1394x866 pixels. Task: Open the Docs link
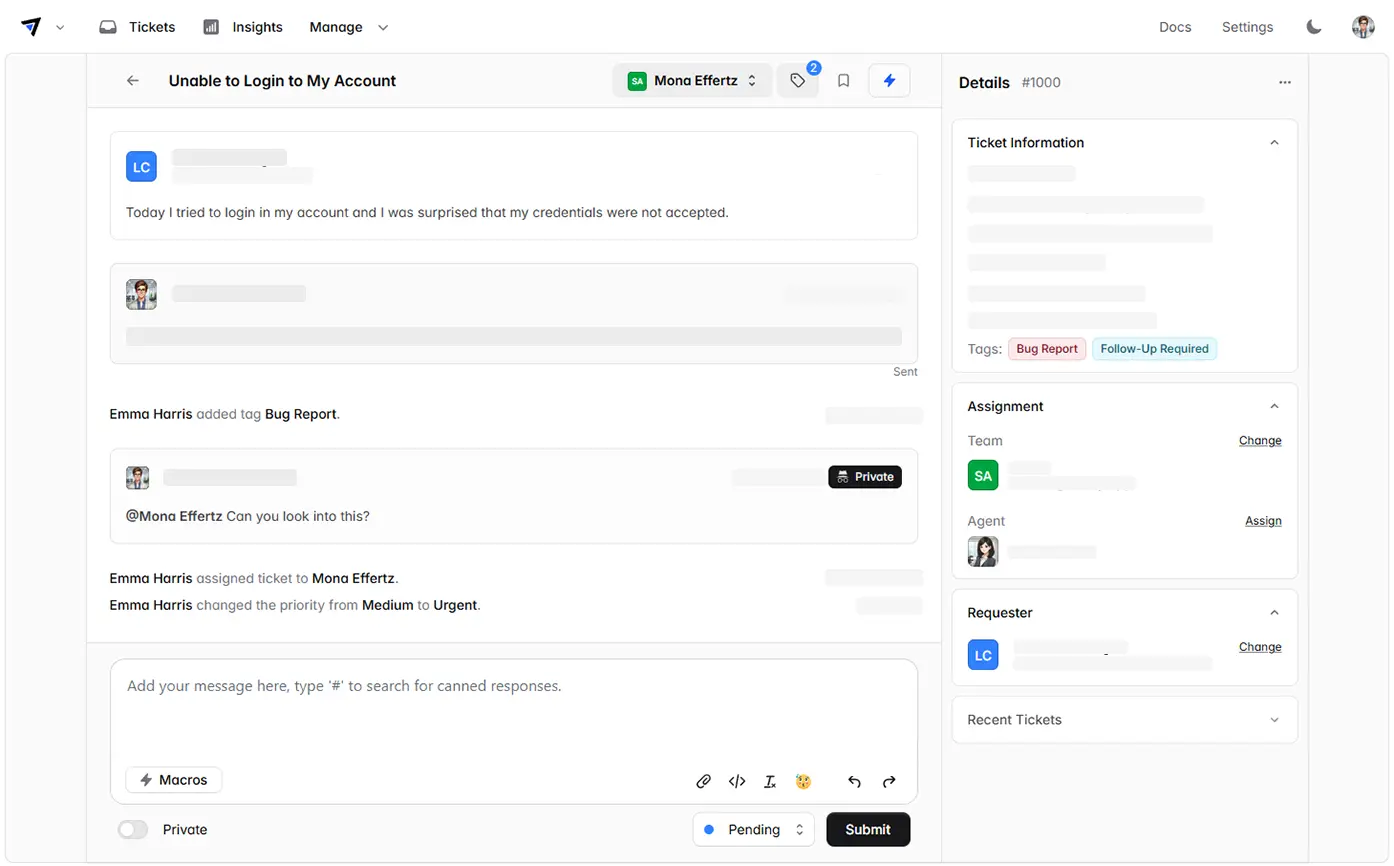pyautogui.click(x=1175, y=27)
